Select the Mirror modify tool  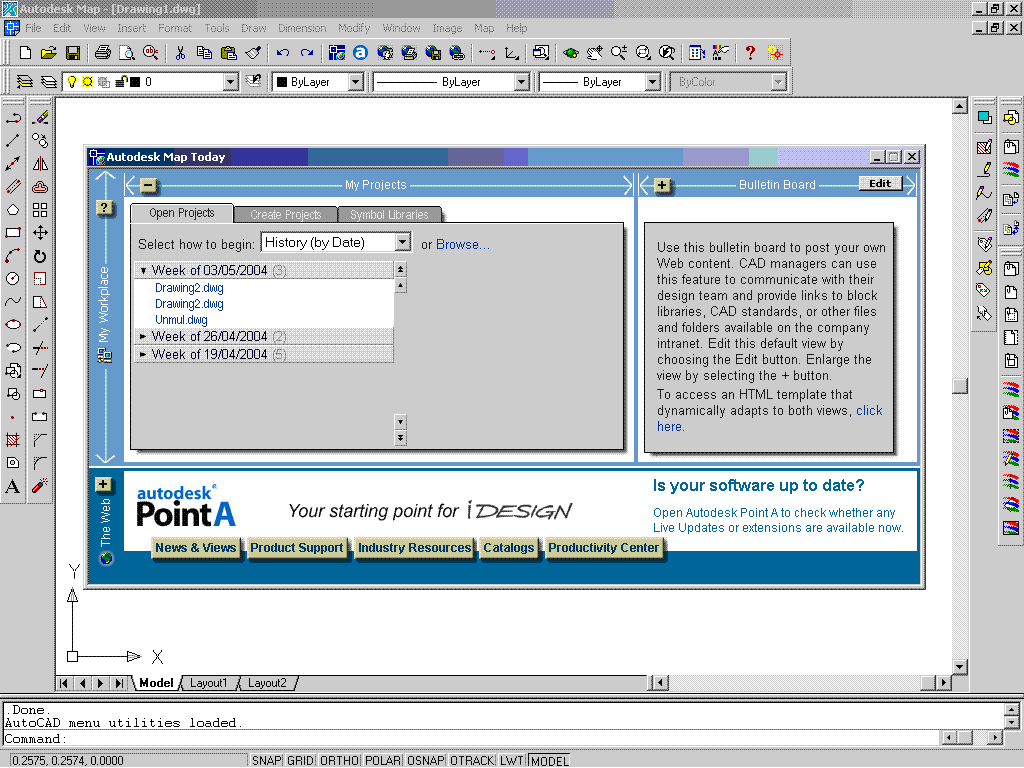[40, 163]
